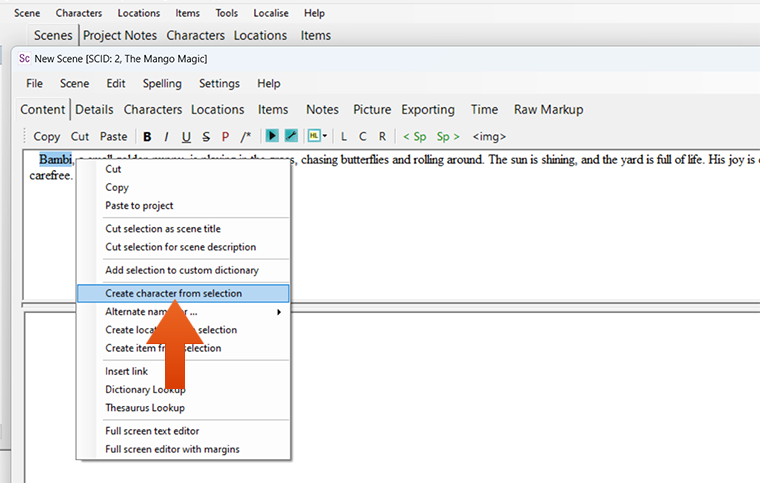Apply underline formatting button
Screen dimensions: 760x483
coord(186,137)
